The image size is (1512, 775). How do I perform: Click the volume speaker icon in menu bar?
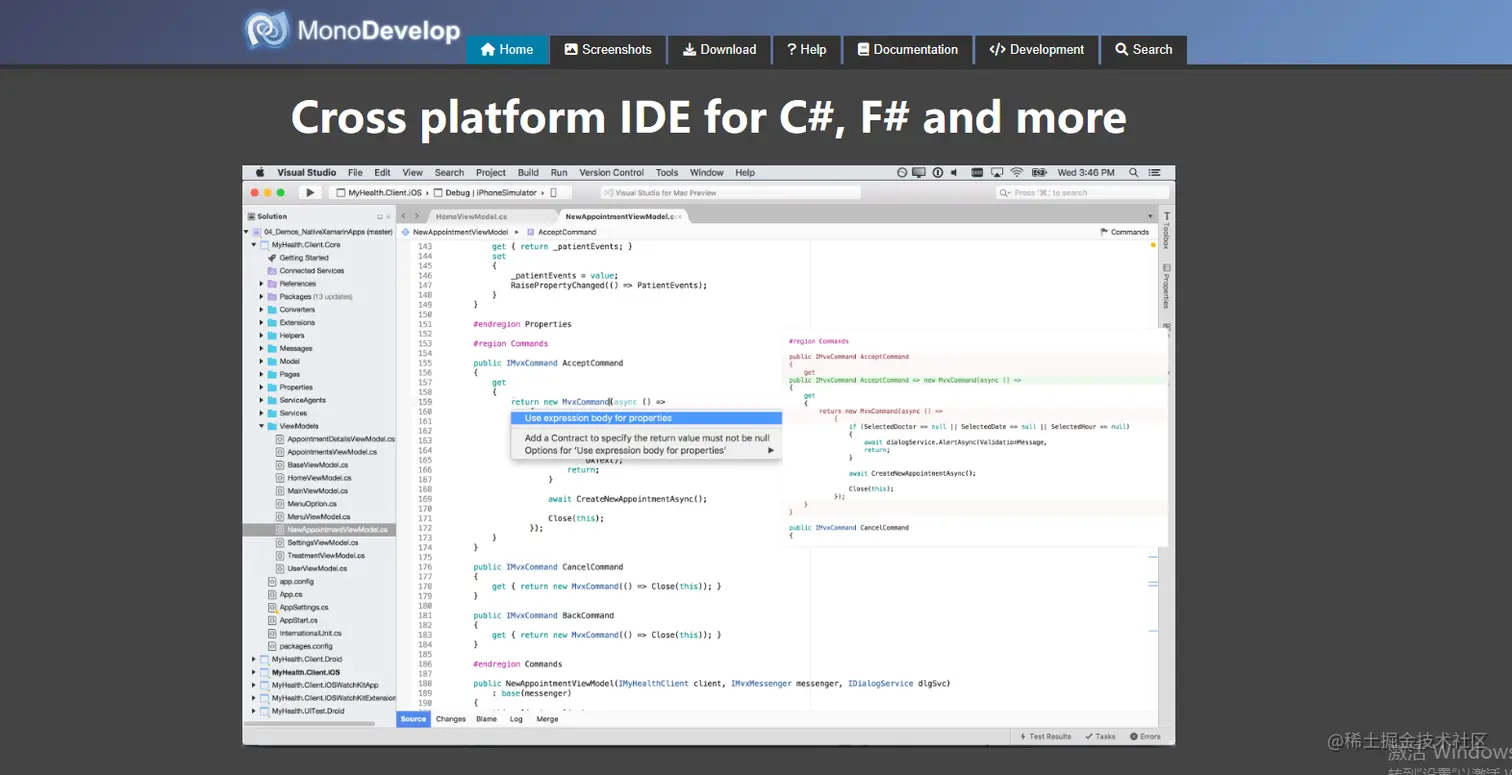click(954, 172)
